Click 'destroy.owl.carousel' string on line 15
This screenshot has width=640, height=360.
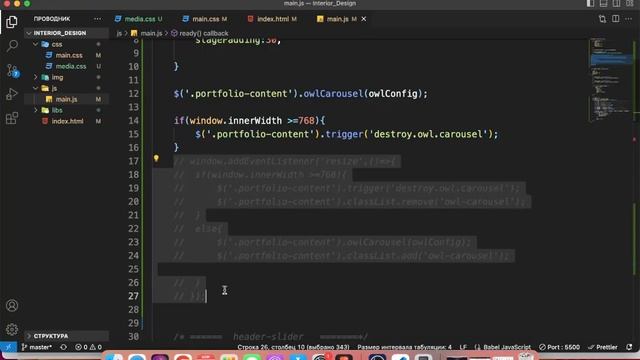click(x=428, y=134)
